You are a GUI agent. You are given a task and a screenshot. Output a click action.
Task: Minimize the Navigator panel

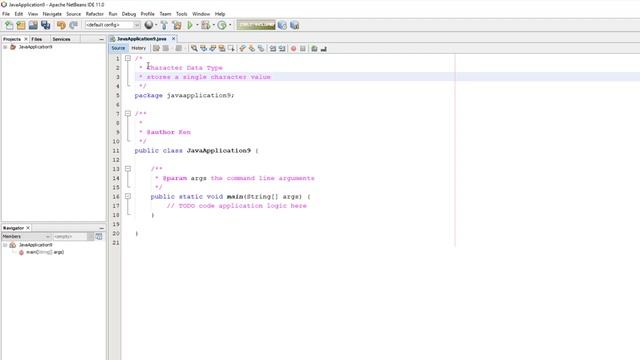pyautogui.click(x=102, y=228)
